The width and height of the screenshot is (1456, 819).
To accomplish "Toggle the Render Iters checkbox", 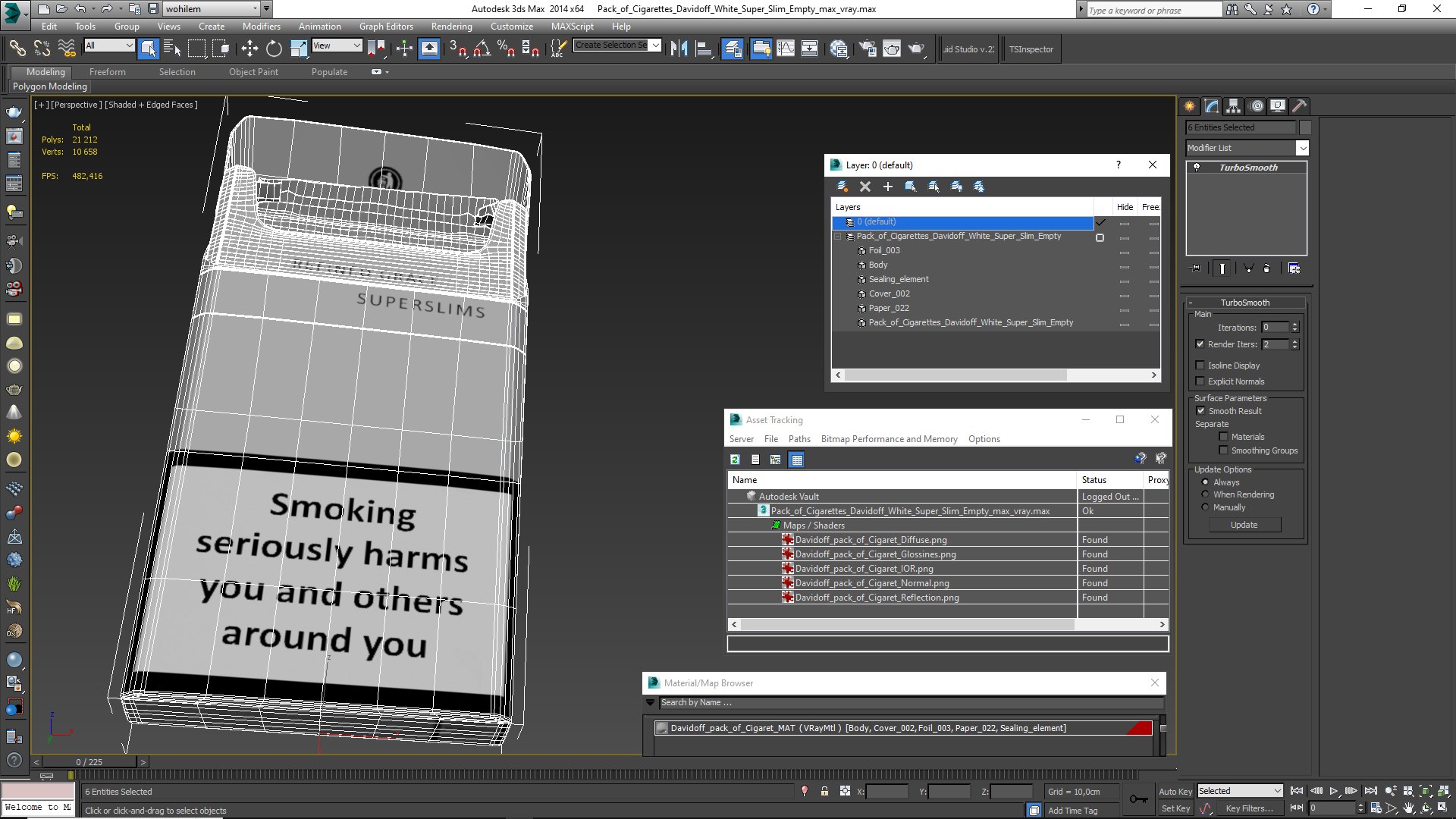I will click(x=1200, y=344).
